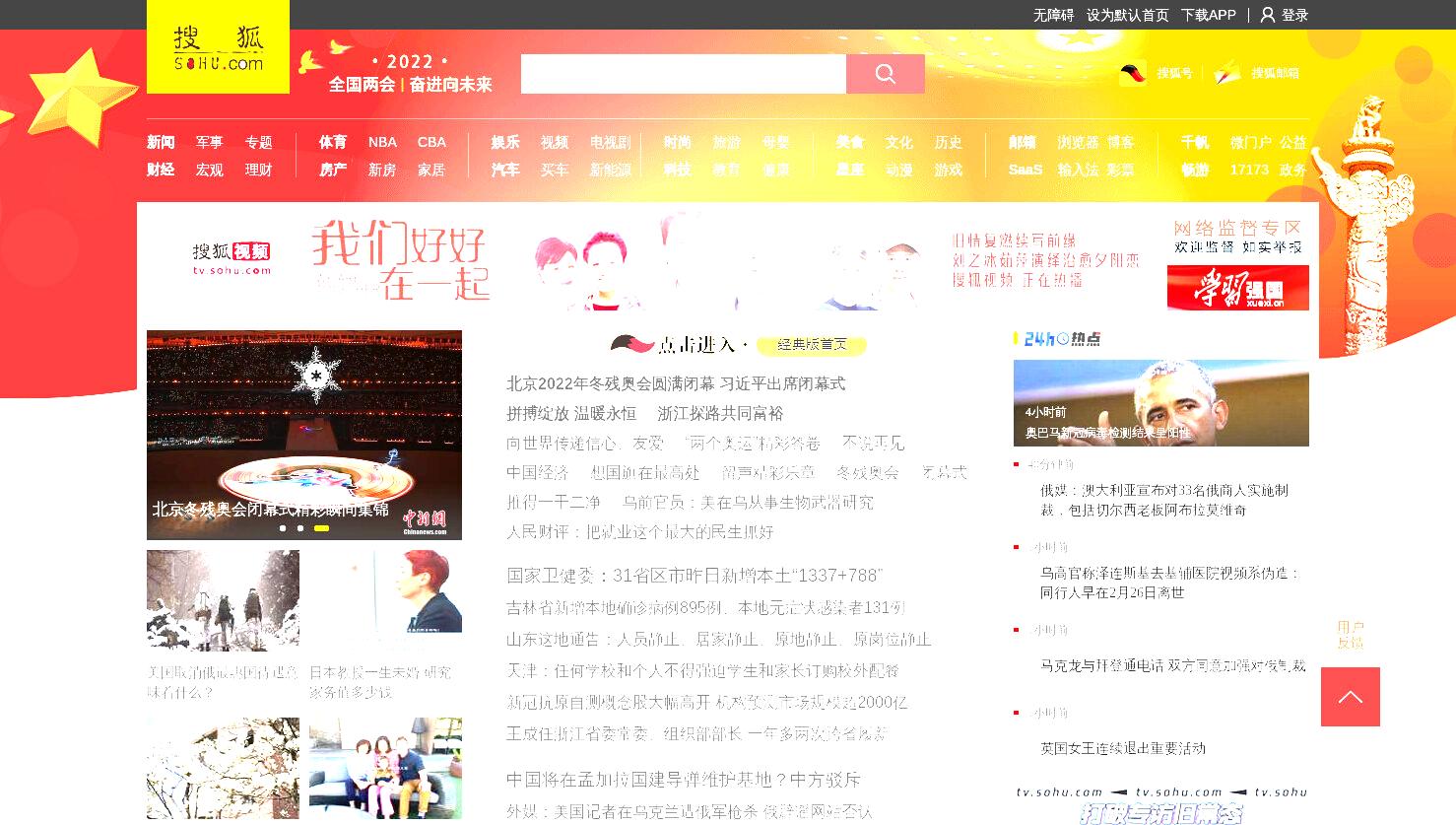Go to the 房产 channel
Viewport: 1456px width, 825px height.
[333, 170]
